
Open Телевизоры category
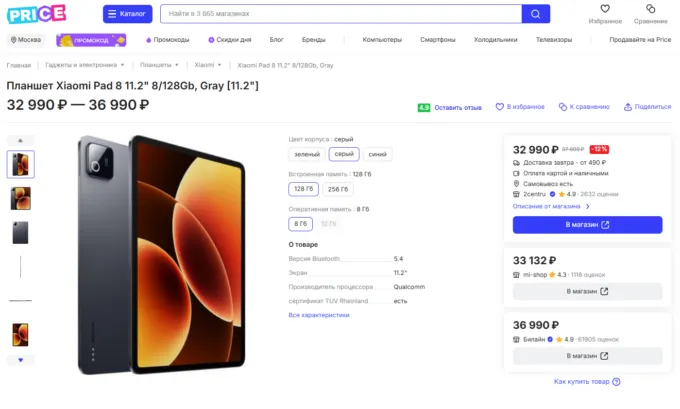click(x=554, y=39)
